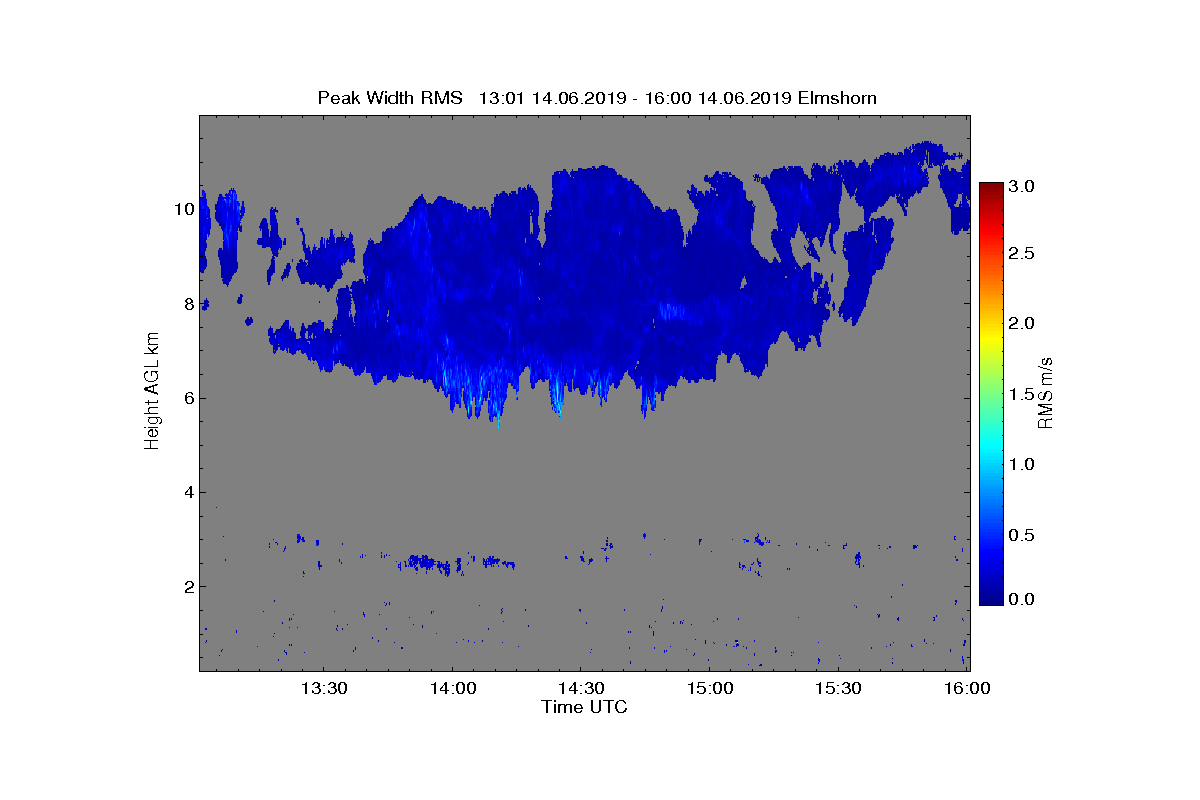The width and height of the screenshot is (1200, 800).
Task: Click the height tick label "8"
Action: click(188, 303)
